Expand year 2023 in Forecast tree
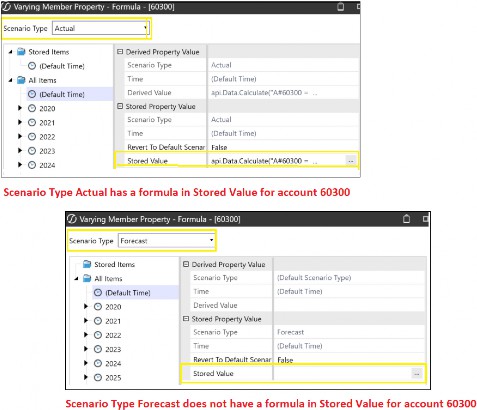 tap(86, 349)
